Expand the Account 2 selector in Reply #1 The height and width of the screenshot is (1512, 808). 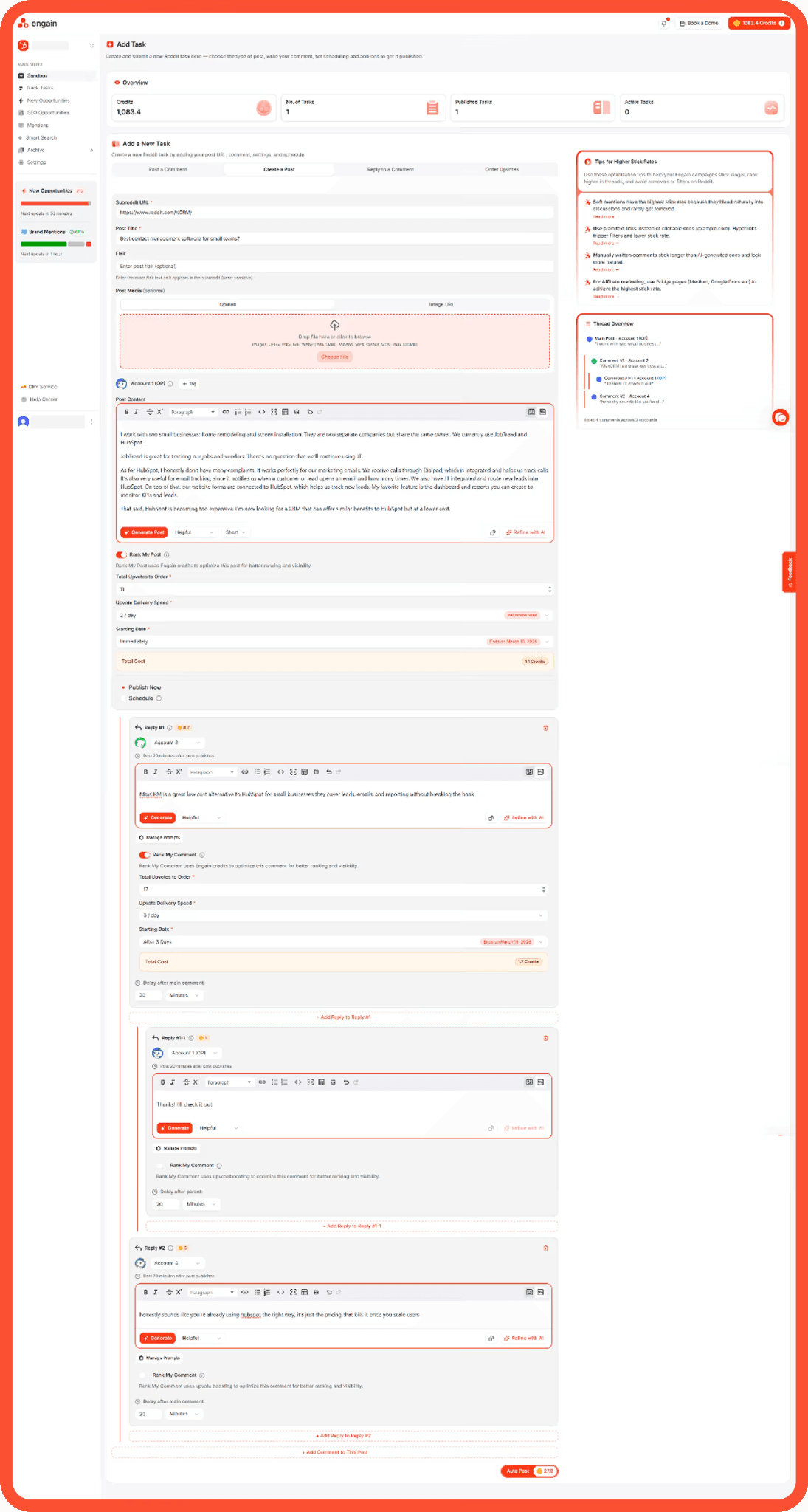pyautogui.click(x=178, y=743)
